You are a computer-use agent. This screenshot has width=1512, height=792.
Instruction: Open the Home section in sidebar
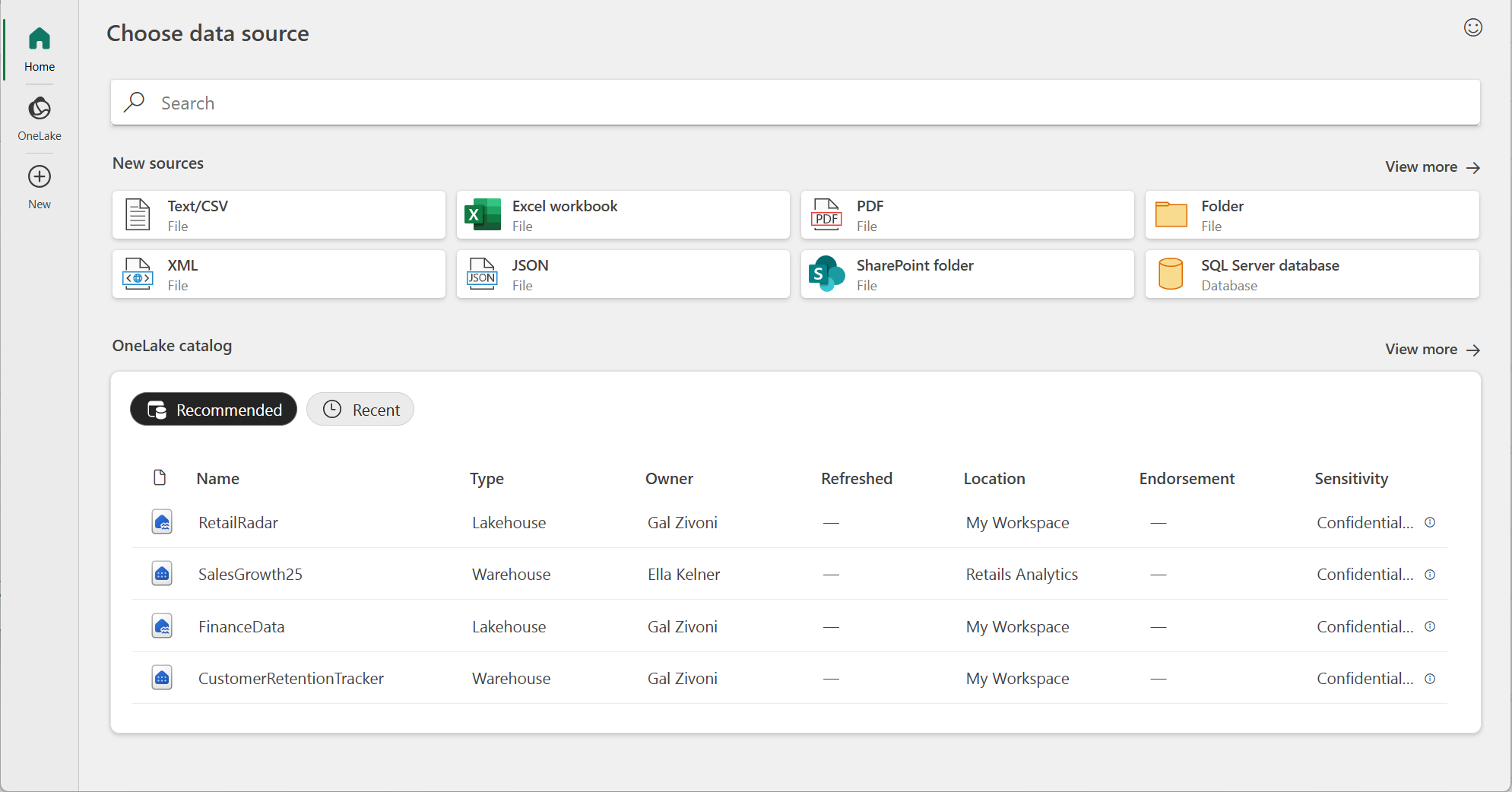[x=40, y=49]
